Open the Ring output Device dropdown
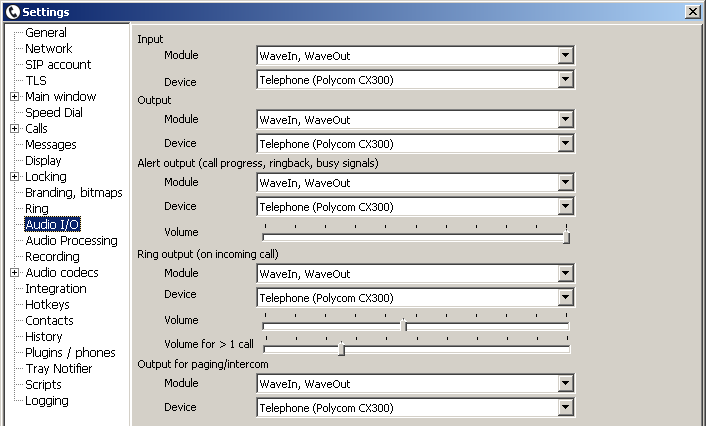The width and height of the screenshot is (706, 426). point(566,298)
